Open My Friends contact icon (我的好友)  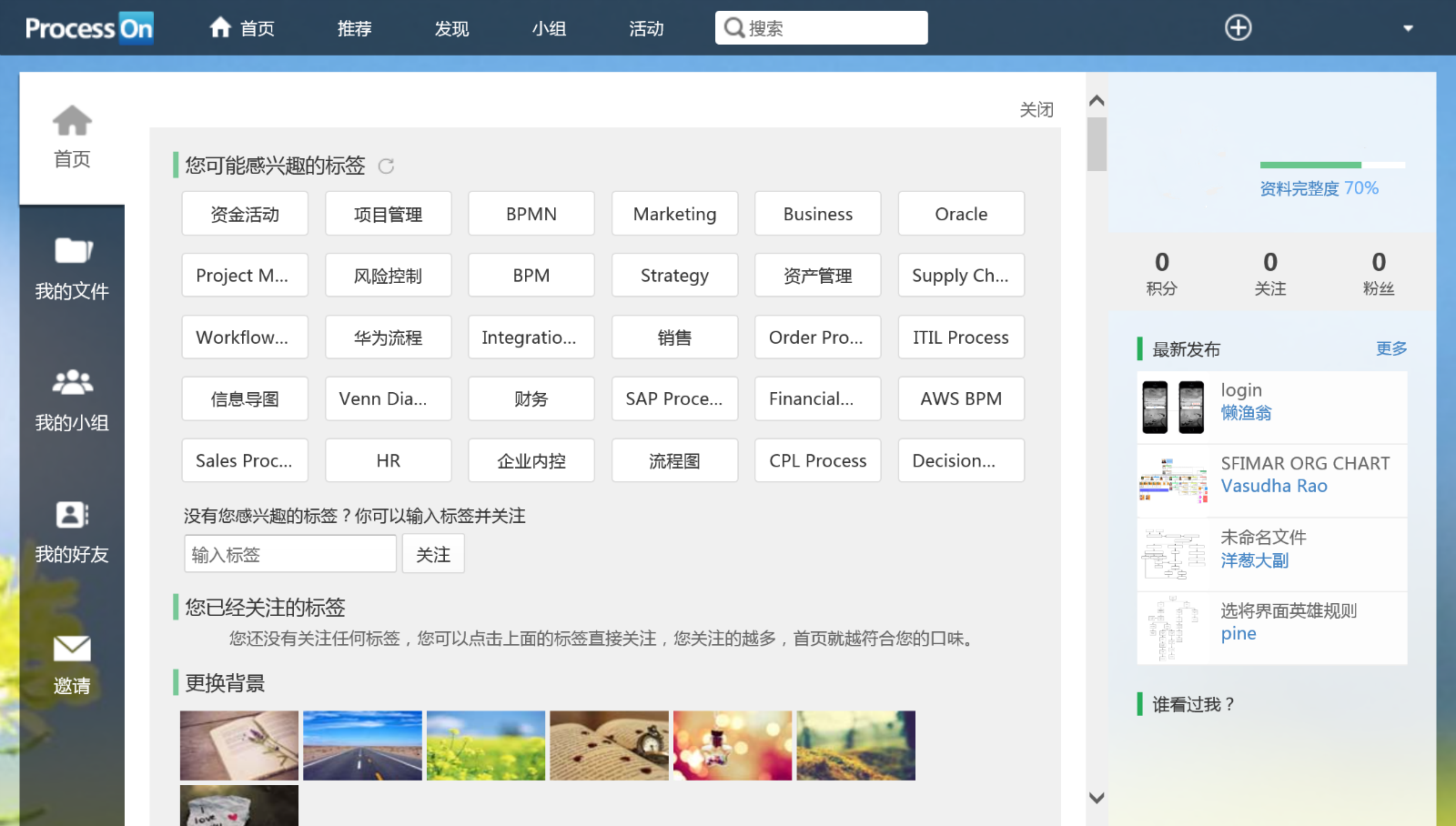(x=73, y=515)
